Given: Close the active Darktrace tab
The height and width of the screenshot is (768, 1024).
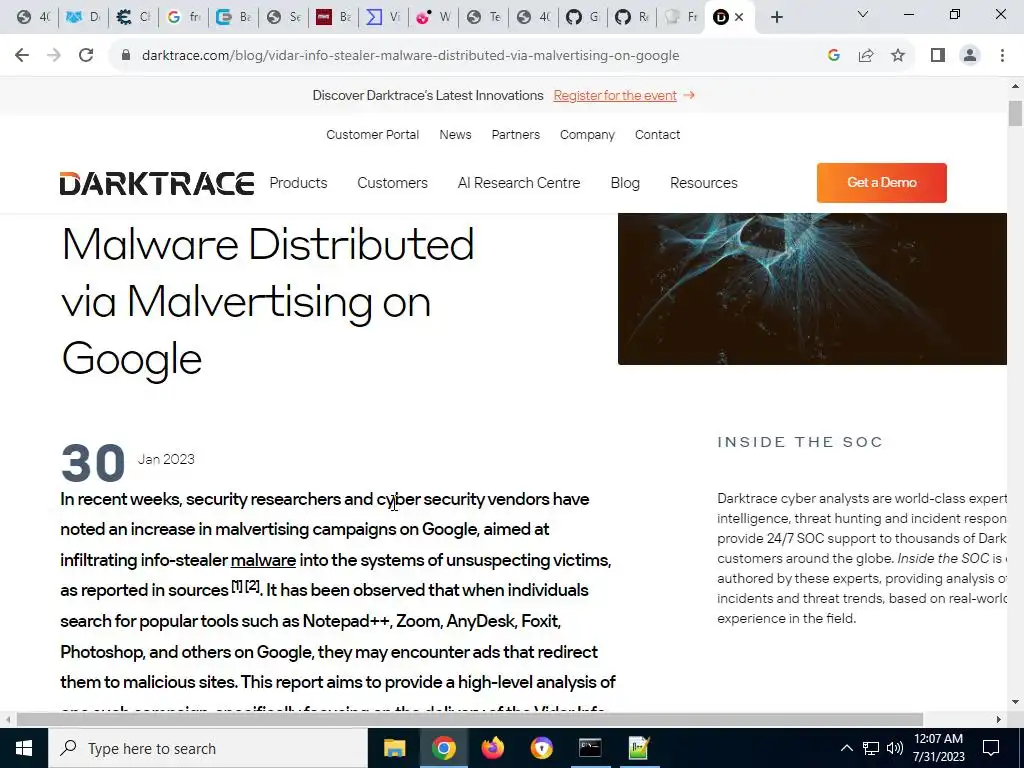Looking at the screenshot, I should (x=739, y=18).
